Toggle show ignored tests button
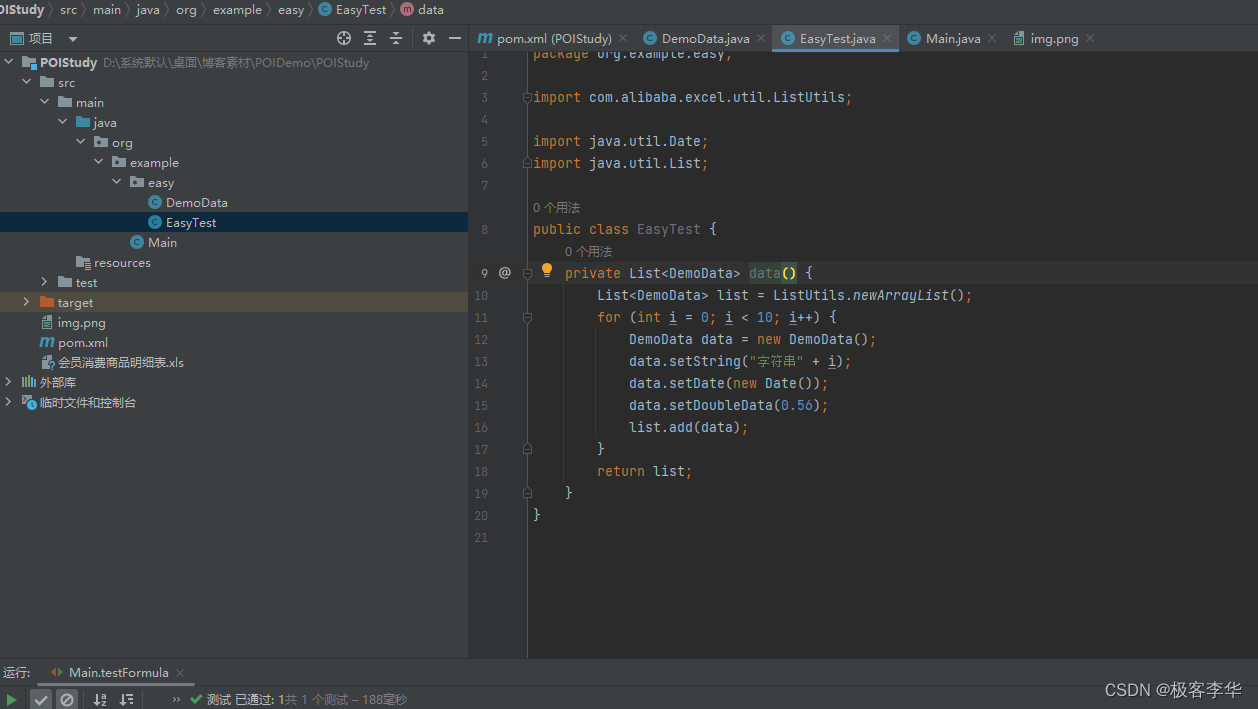The width and height of the screenshot is (1258, 709). (67, 700)
